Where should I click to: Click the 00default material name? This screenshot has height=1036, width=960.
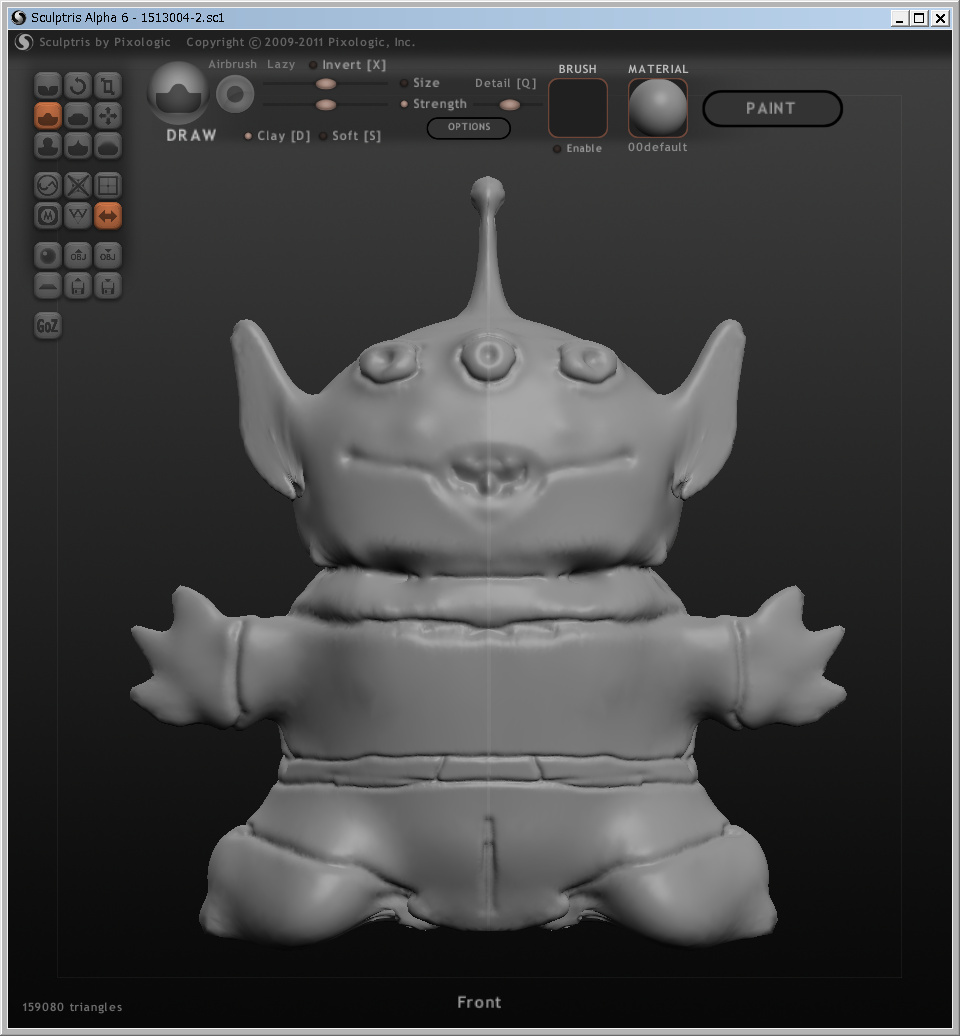657,147
